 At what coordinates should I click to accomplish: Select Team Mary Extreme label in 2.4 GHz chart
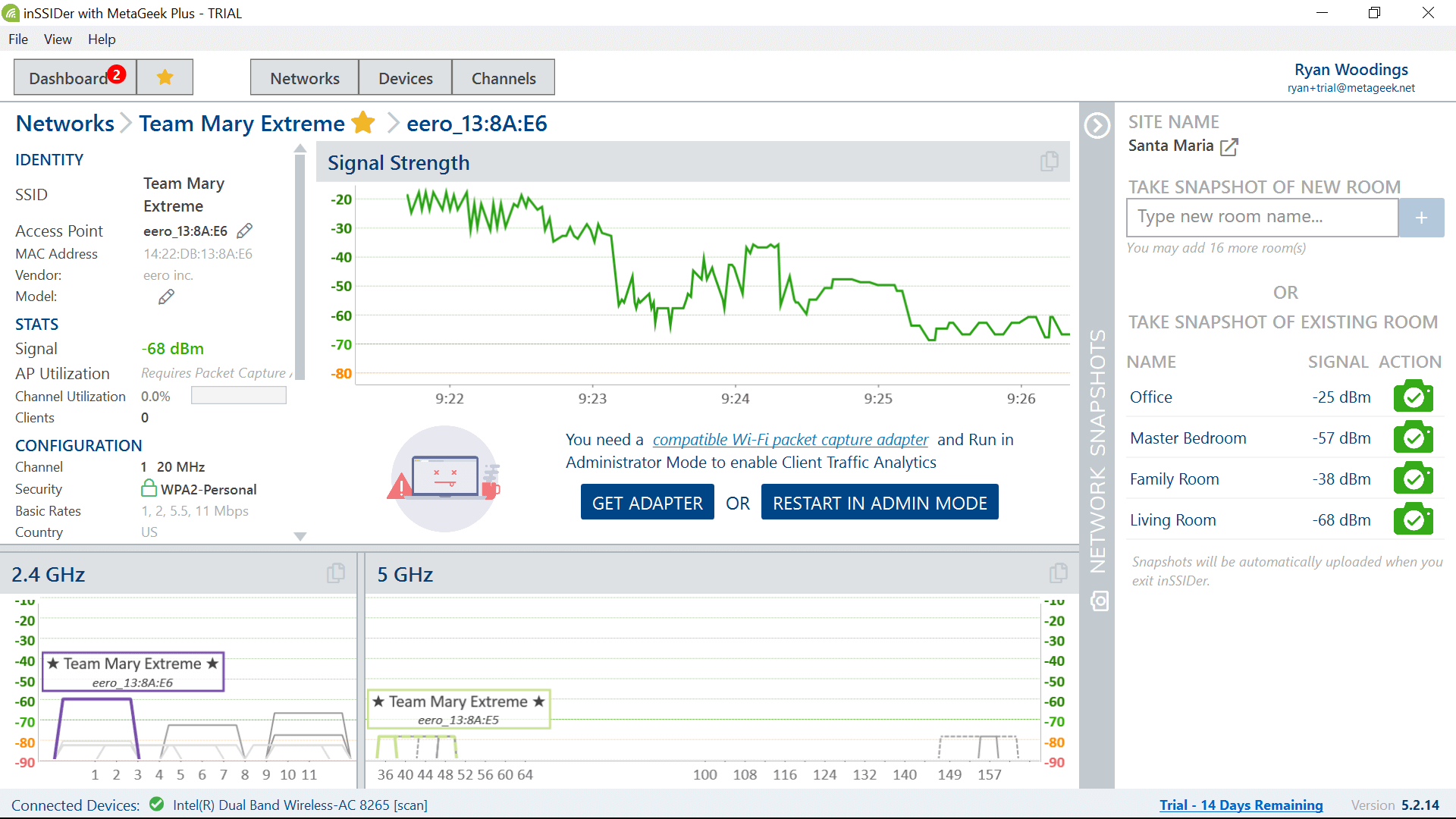tap(133, 671)
